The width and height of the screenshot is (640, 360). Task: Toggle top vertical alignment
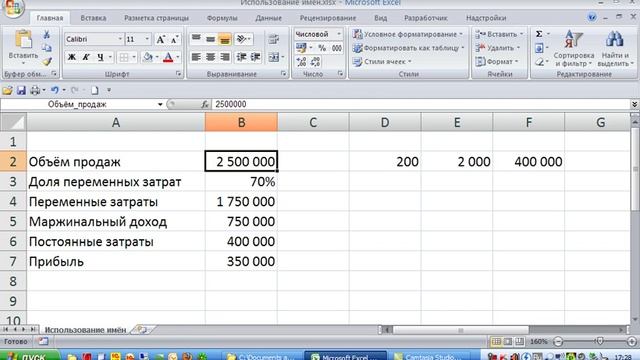pyautogui.click(x=196, y=39)
